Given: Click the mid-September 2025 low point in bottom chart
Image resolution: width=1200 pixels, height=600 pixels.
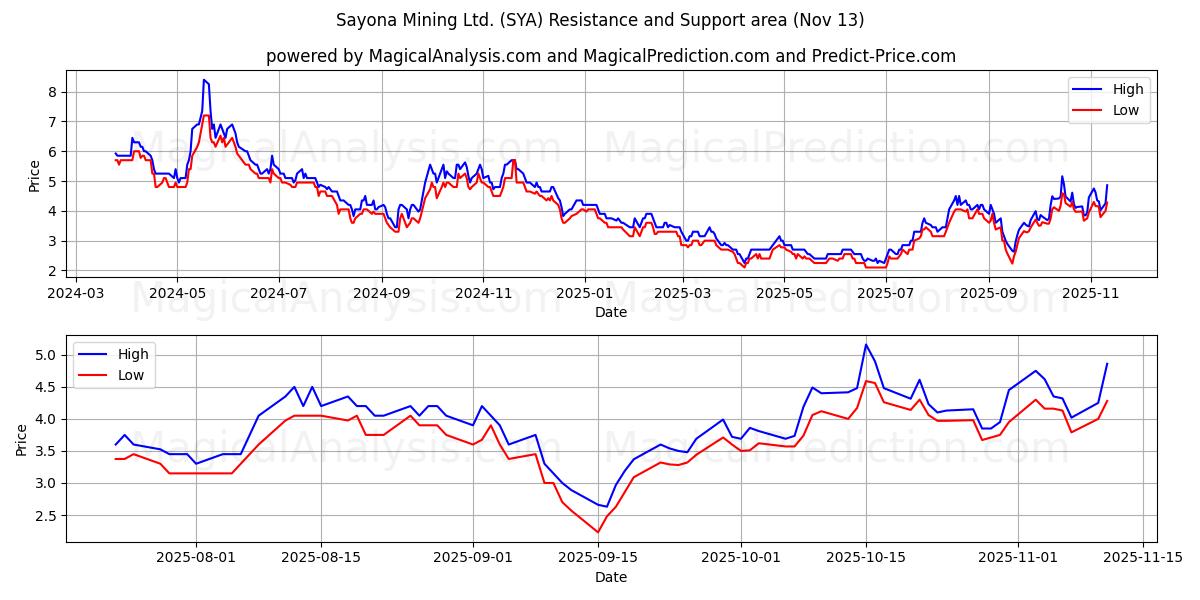Looking at the screenshot, I should [x=598, y=532].
